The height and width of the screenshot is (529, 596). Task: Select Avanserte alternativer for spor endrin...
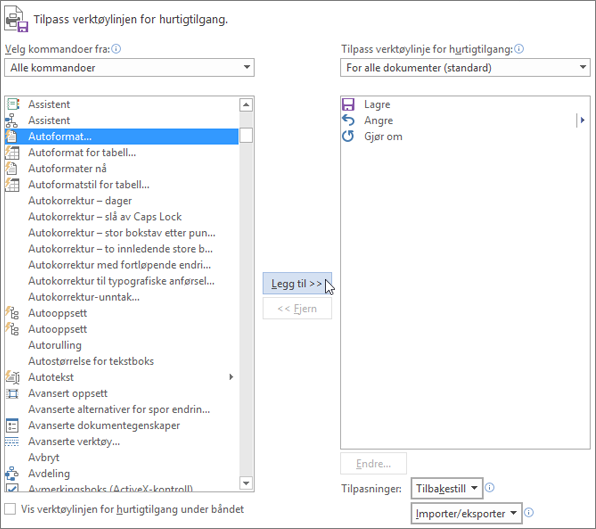pos(122,409)
